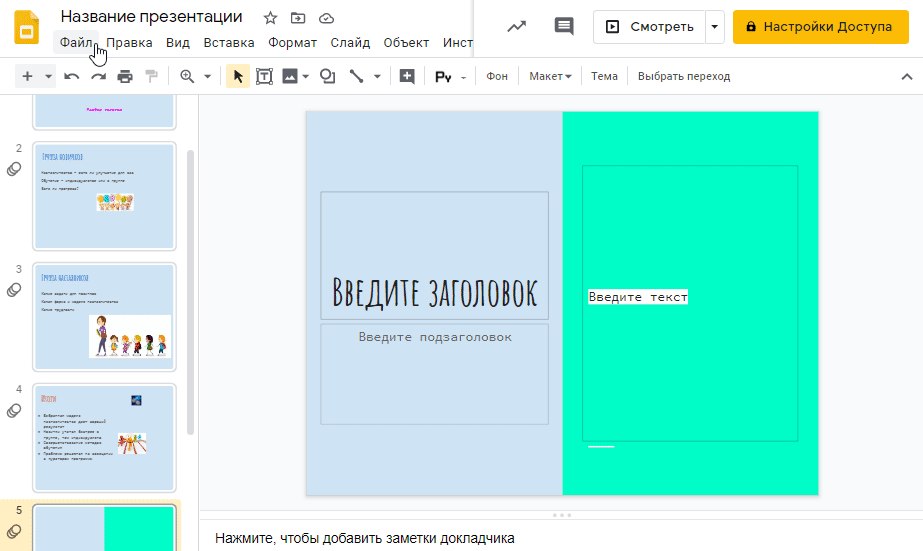This screenshot has height=551, width=923.
Task: Click the undo arrow icon
Action: coord(71,77)
